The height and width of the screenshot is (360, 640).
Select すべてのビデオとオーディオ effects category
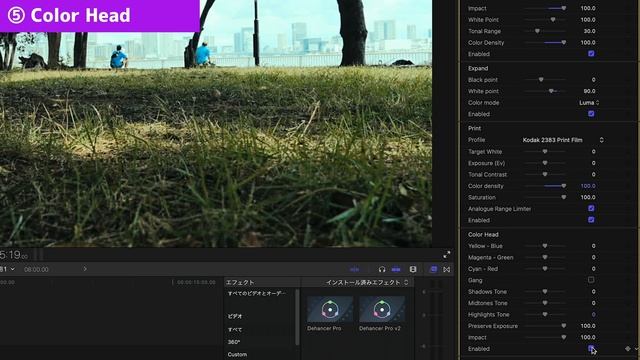tap(257, 293)
